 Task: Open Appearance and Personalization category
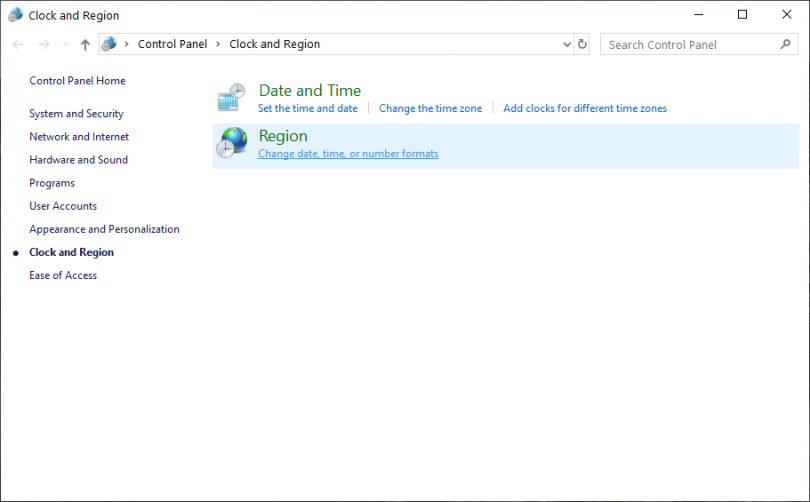[104, 229]
